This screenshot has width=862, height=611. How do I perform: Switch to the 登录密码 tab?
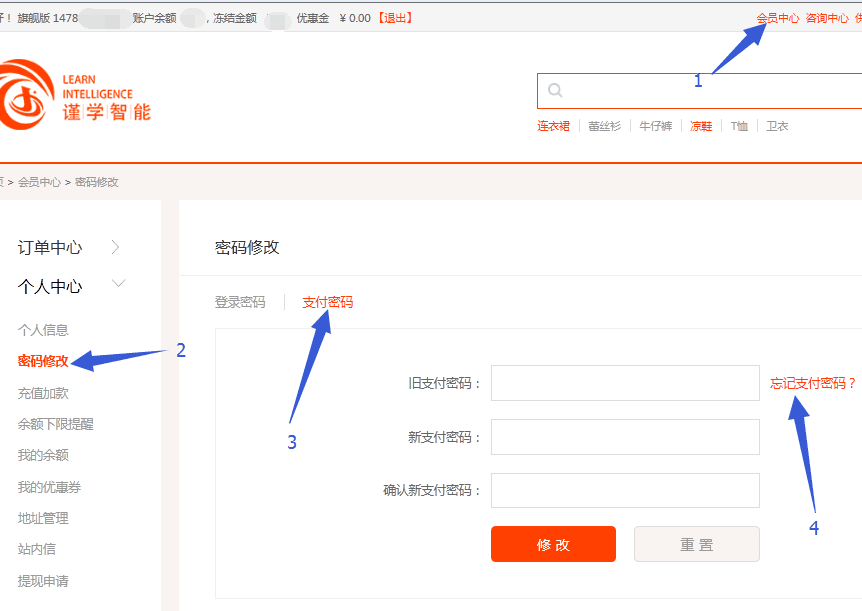click(x=240, y=302)
